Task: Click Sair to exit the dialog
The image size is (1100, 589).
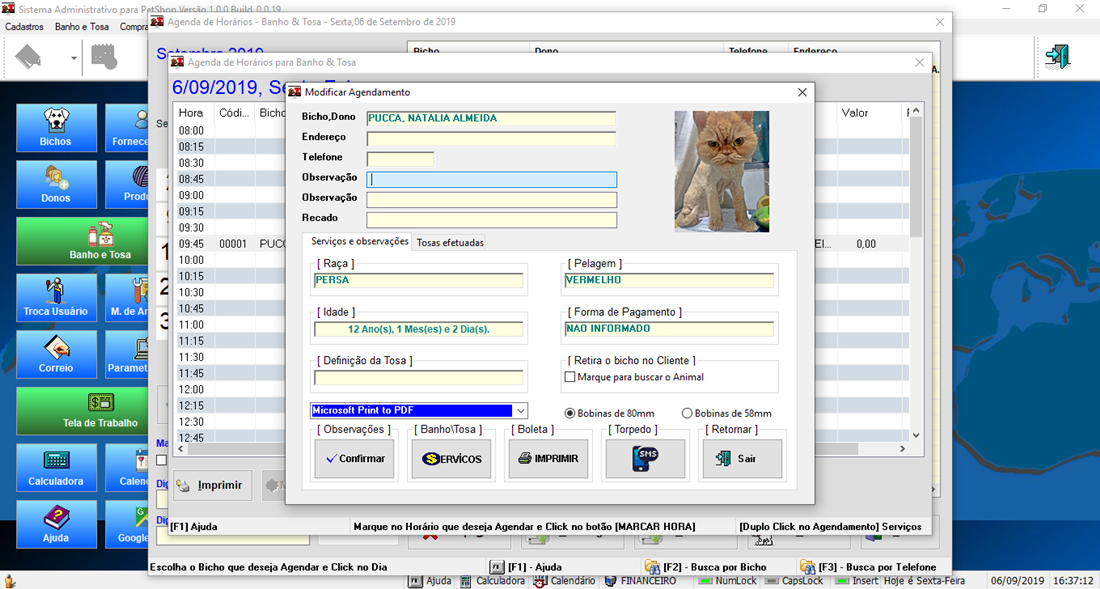Action: (x=742, y=459)
